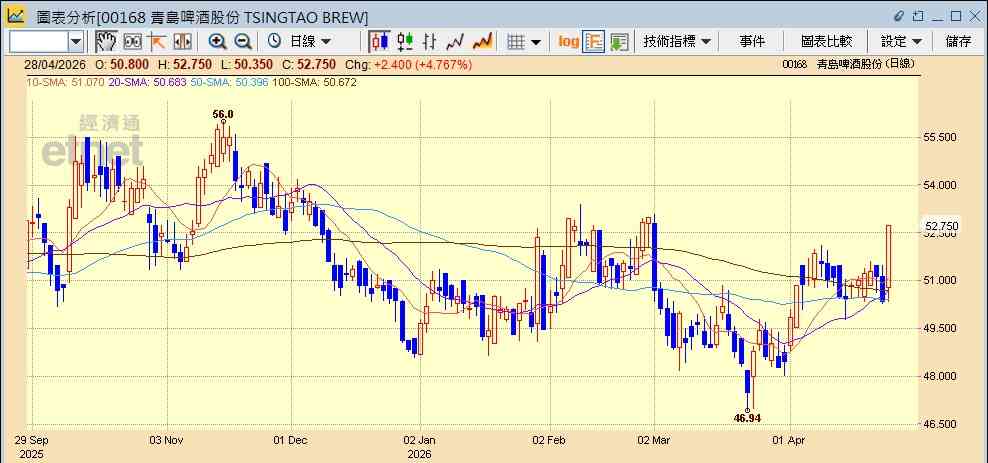Switch to line chart type
The width and height of the screenshot is (988, 463).
(x=455, y=42)
